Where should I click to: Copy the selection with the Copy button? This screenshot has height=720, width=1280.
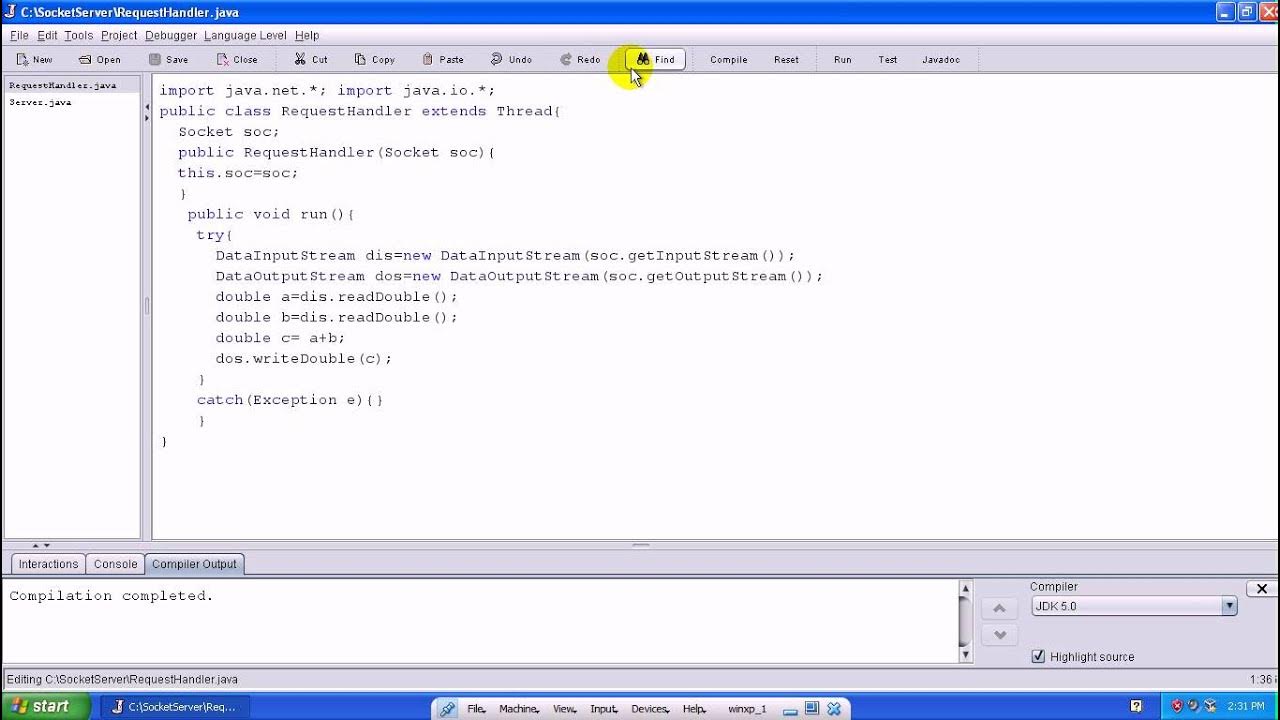[375, 60]
